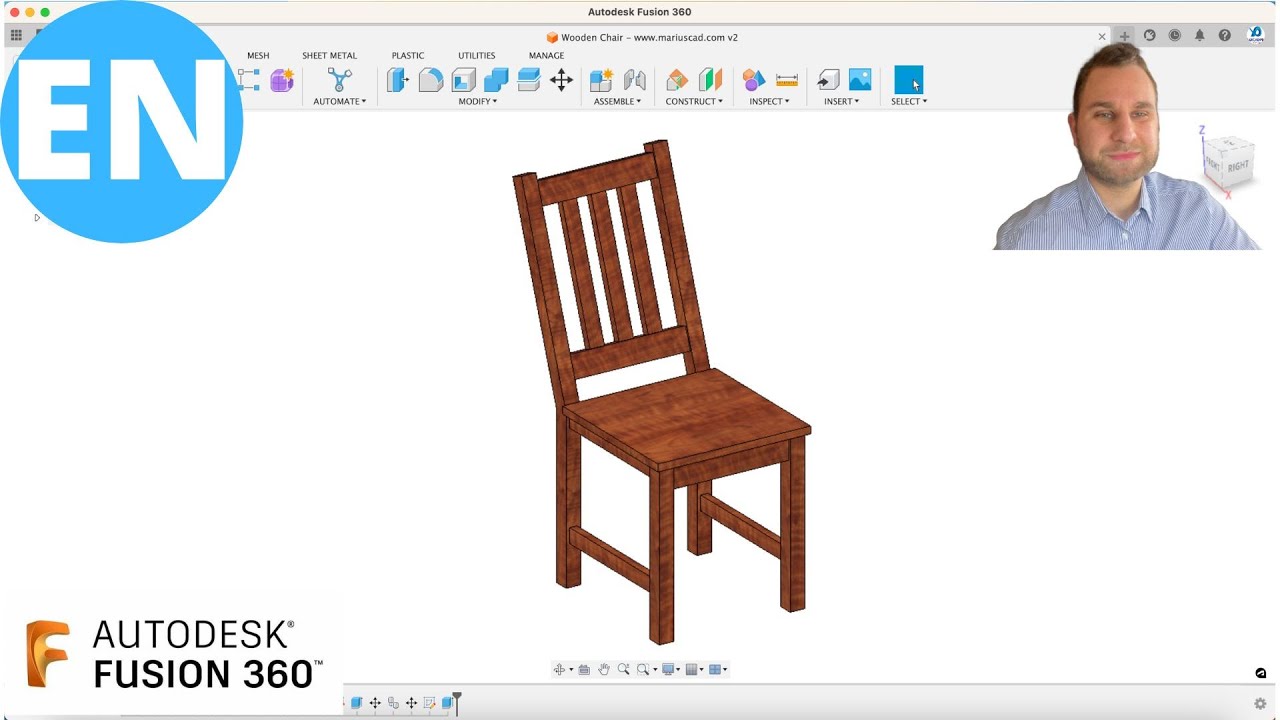1280x720 pixels.
Task: Switch to the PLASTIC tab
Action: 408,56
